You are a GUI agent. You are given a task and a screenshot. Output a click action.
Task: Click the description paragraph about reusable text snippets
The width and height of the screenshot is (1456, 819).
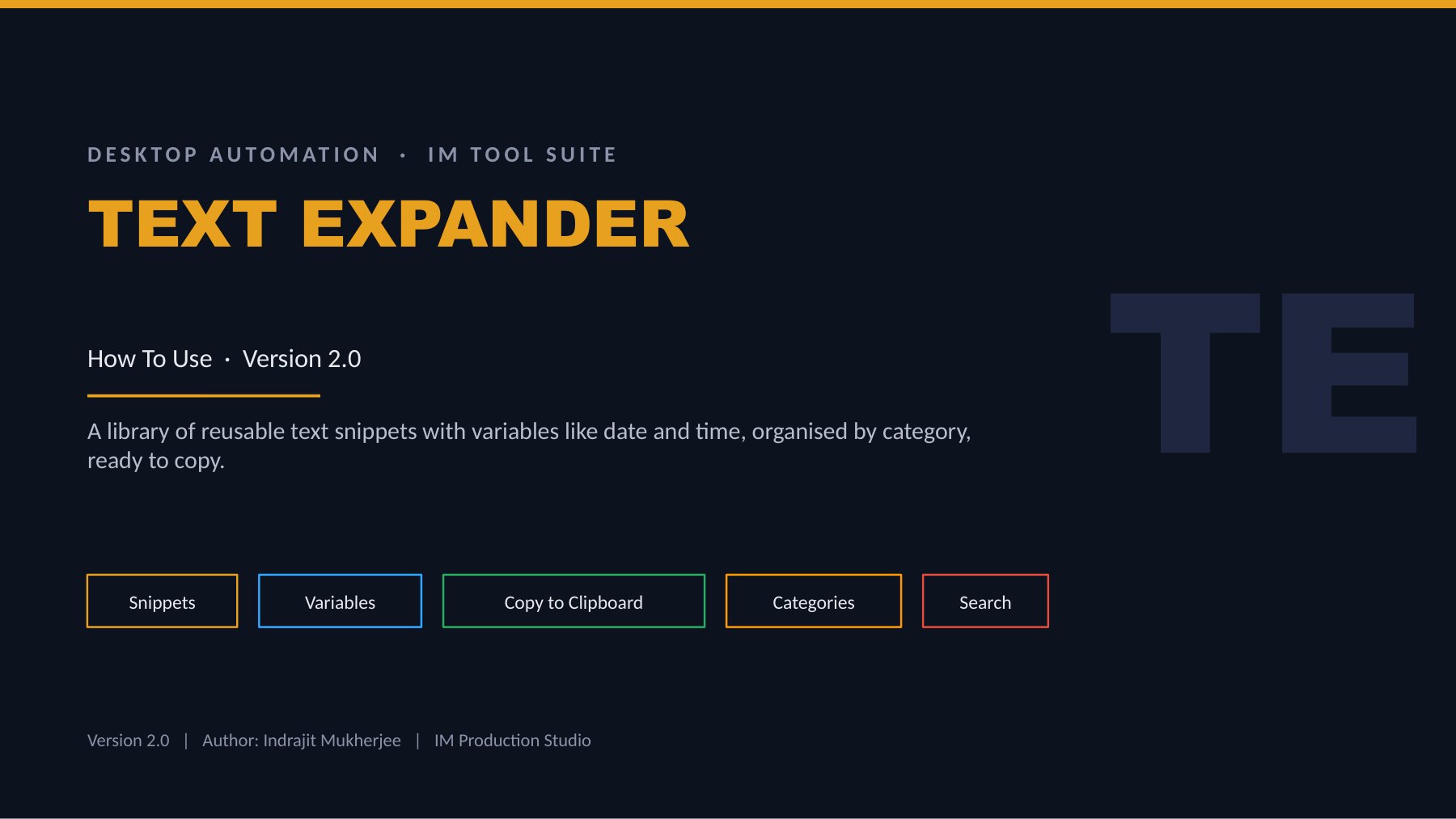[x=529, y=445]
